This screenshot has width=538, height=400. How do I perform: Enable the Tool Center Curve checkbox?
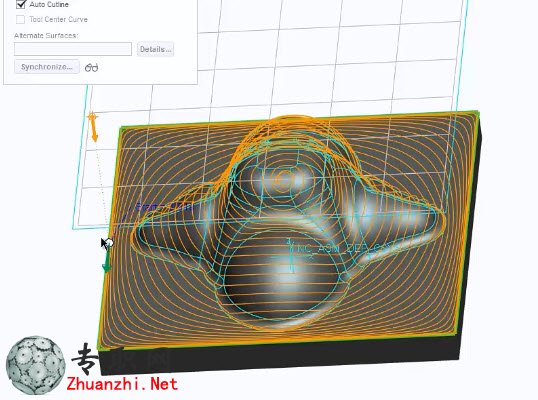tap(21, 20)
